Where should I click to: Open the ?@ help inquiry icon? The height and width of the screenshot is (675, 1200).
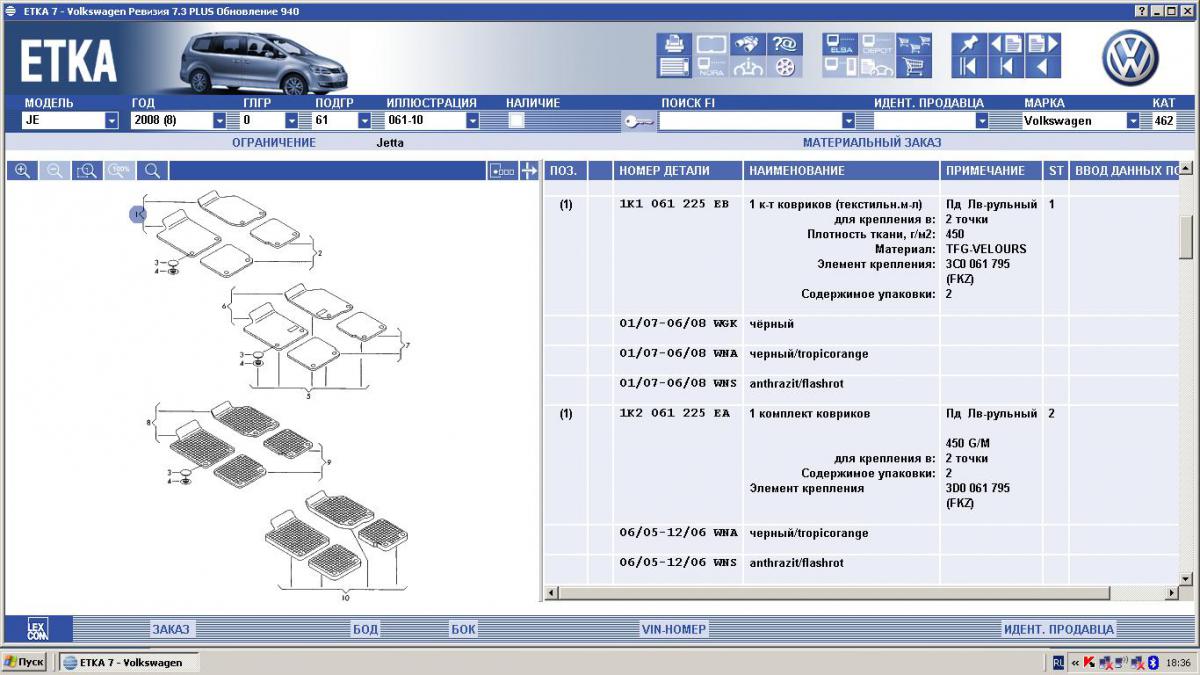click(784, 44)
